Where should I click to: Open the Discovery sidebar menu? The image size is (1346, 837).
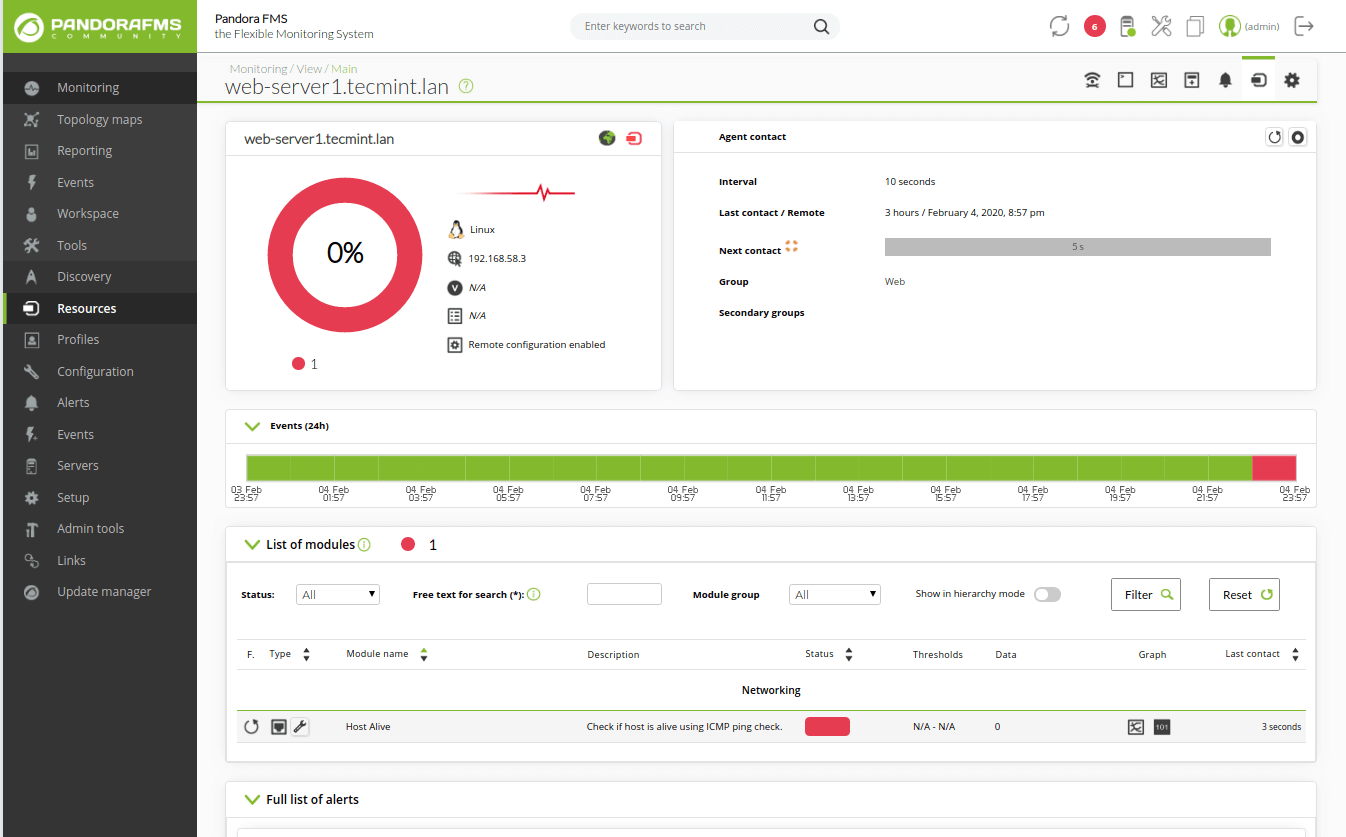100,277
